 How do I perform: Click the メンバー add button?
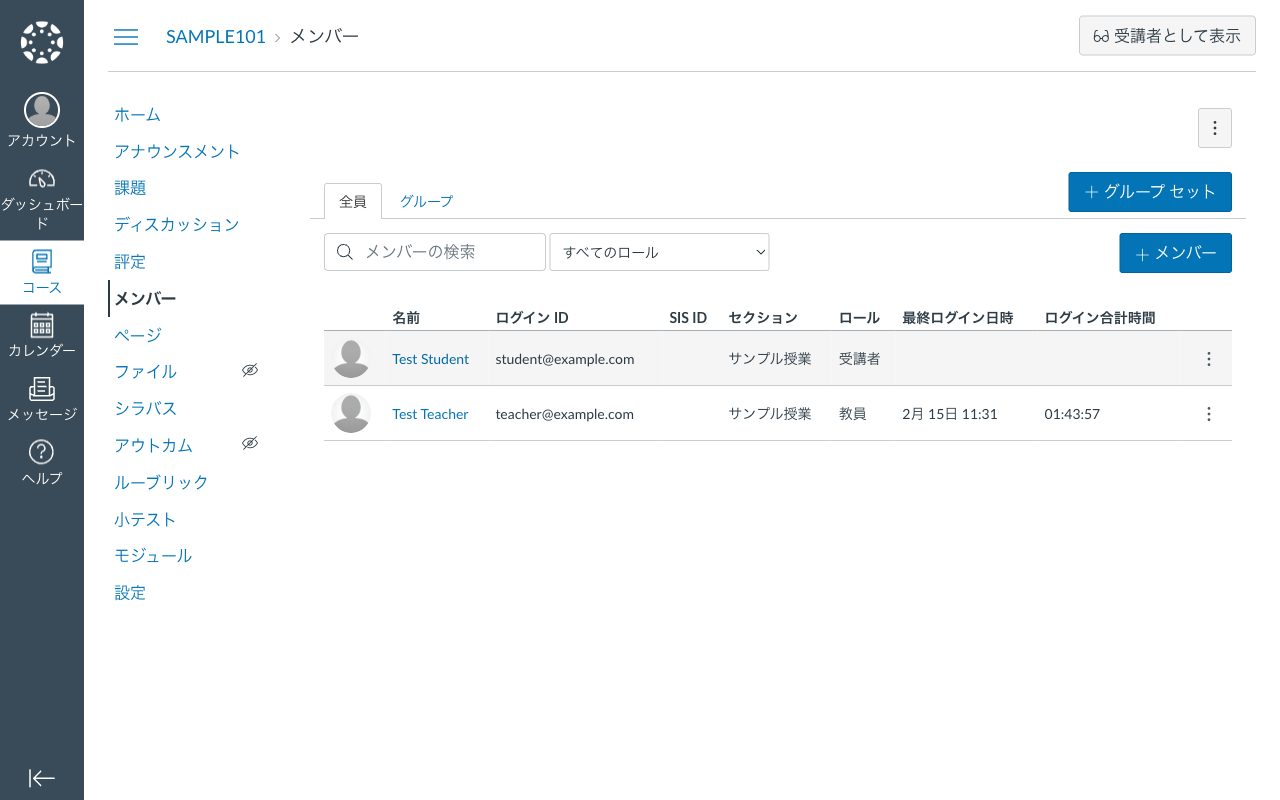coord(1175,253)
